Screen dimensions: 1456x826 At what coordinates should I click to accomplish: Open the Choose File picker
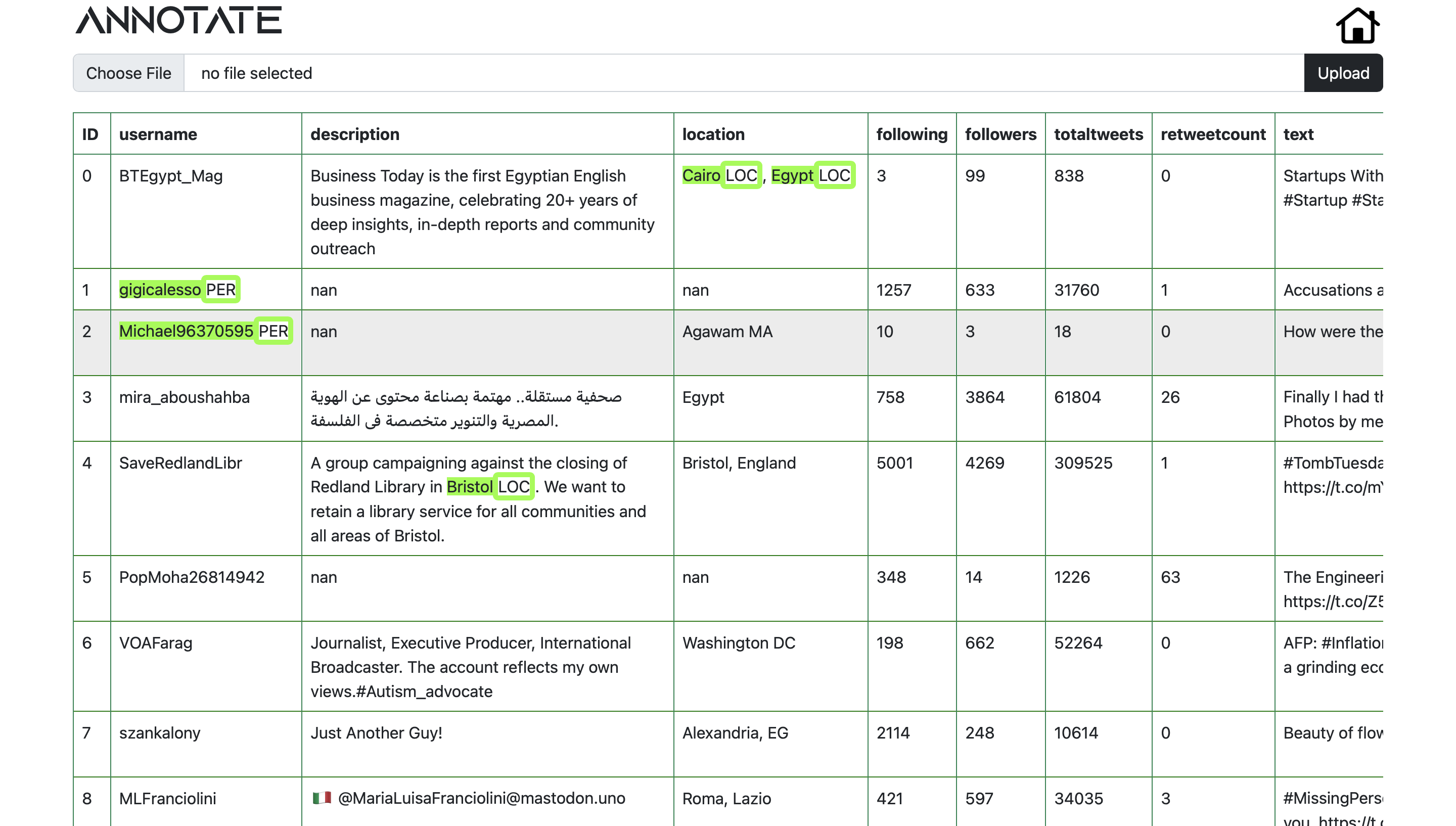pos(129,73)
